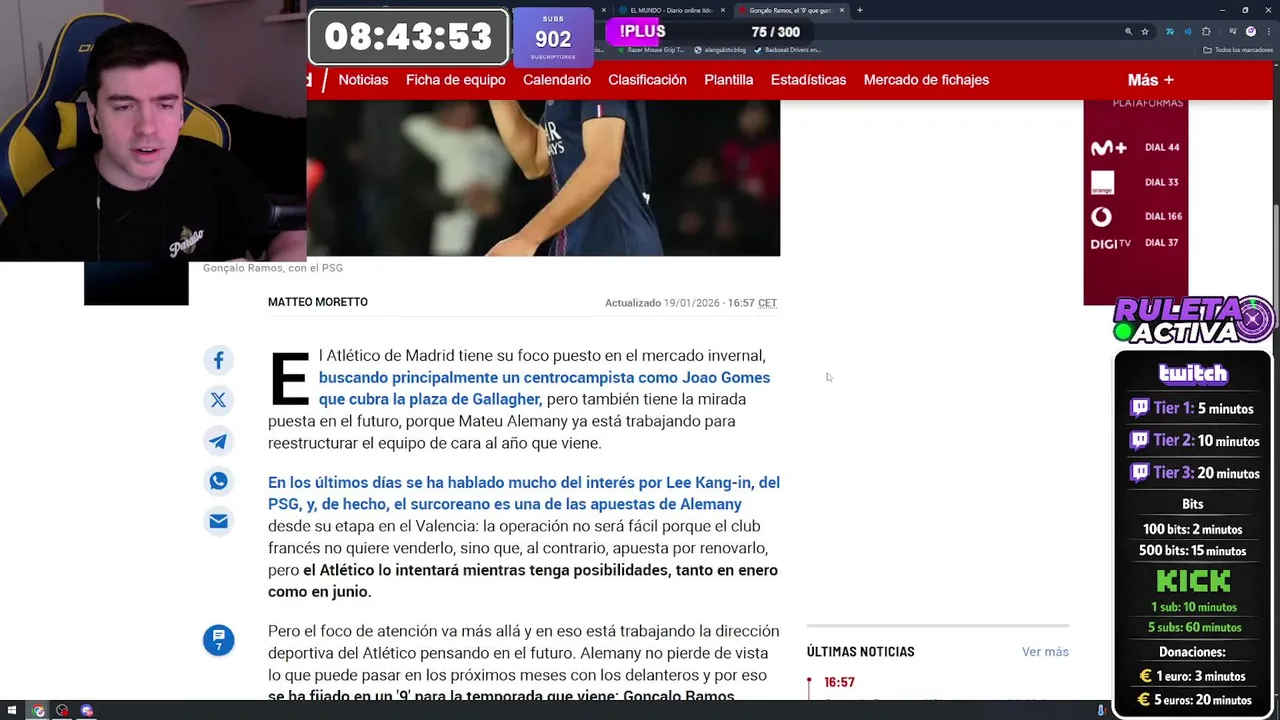Click the blue sound extension icon

pyautogui.click(x=1187, y=32)
